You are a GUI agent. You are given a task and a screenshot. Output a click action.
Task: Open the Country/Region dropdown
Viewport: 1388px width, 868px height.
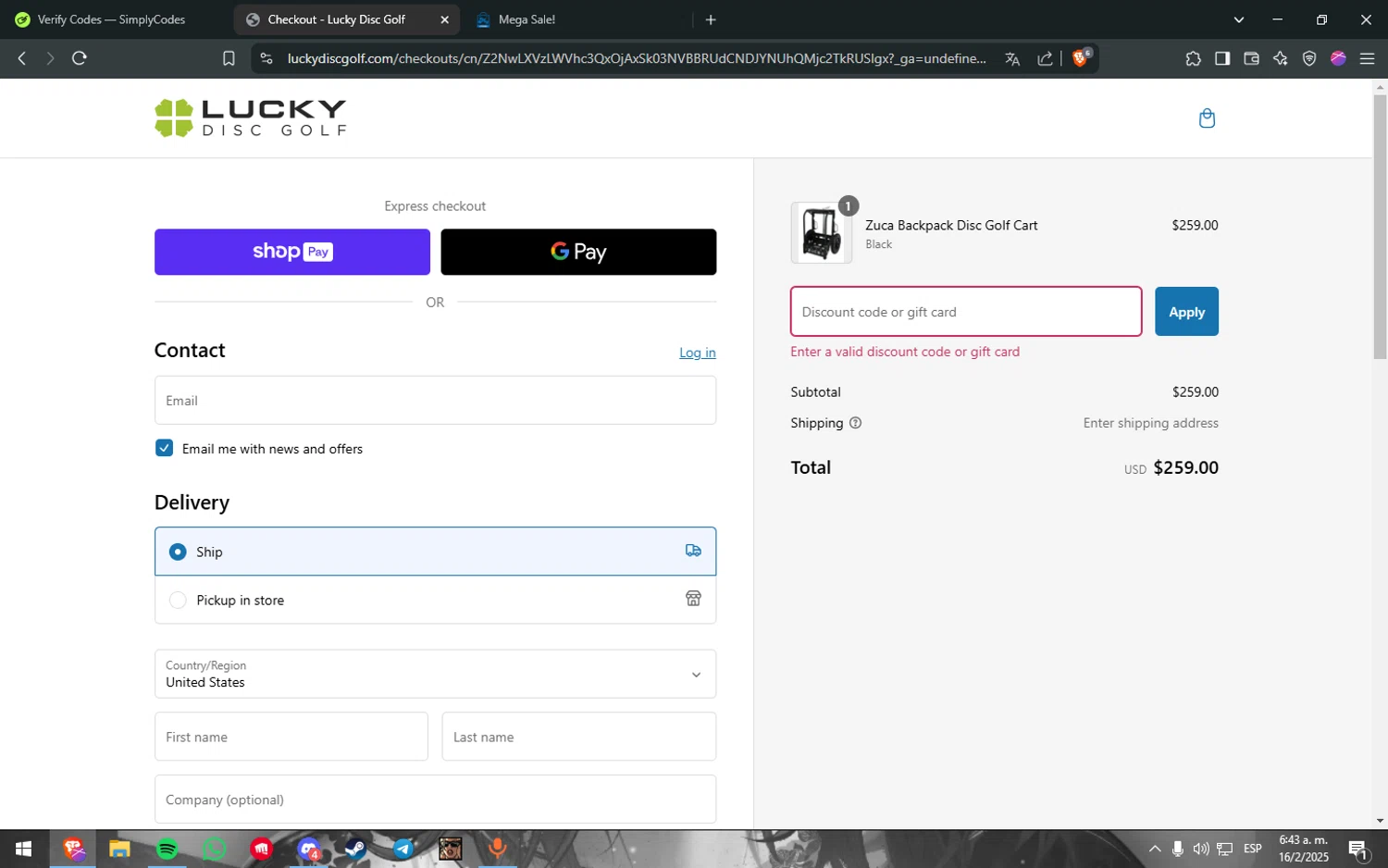point(435,674)
